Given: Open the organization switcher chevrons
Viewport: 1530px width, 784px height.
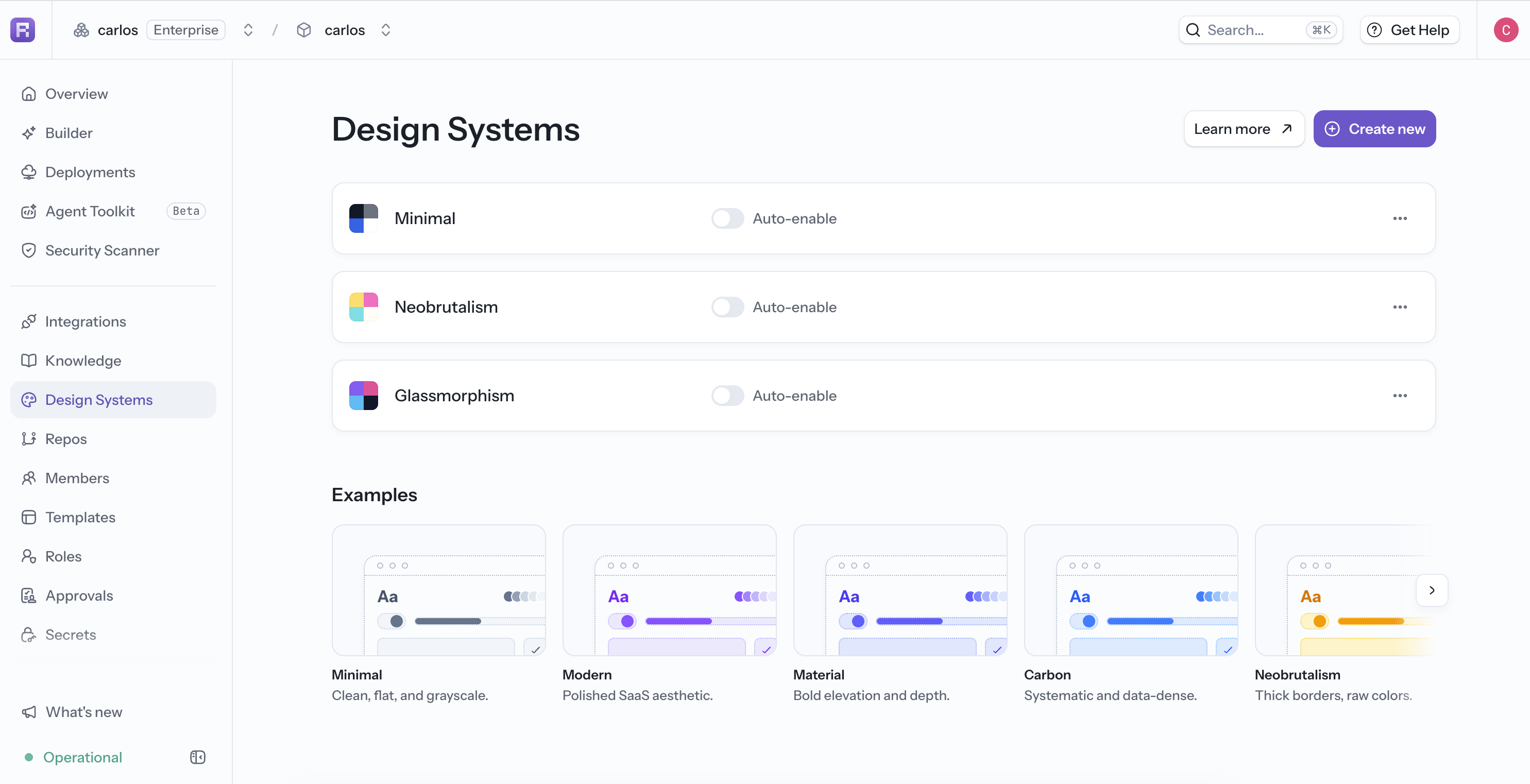Looking at the screenshot, I should pos(248,30).
